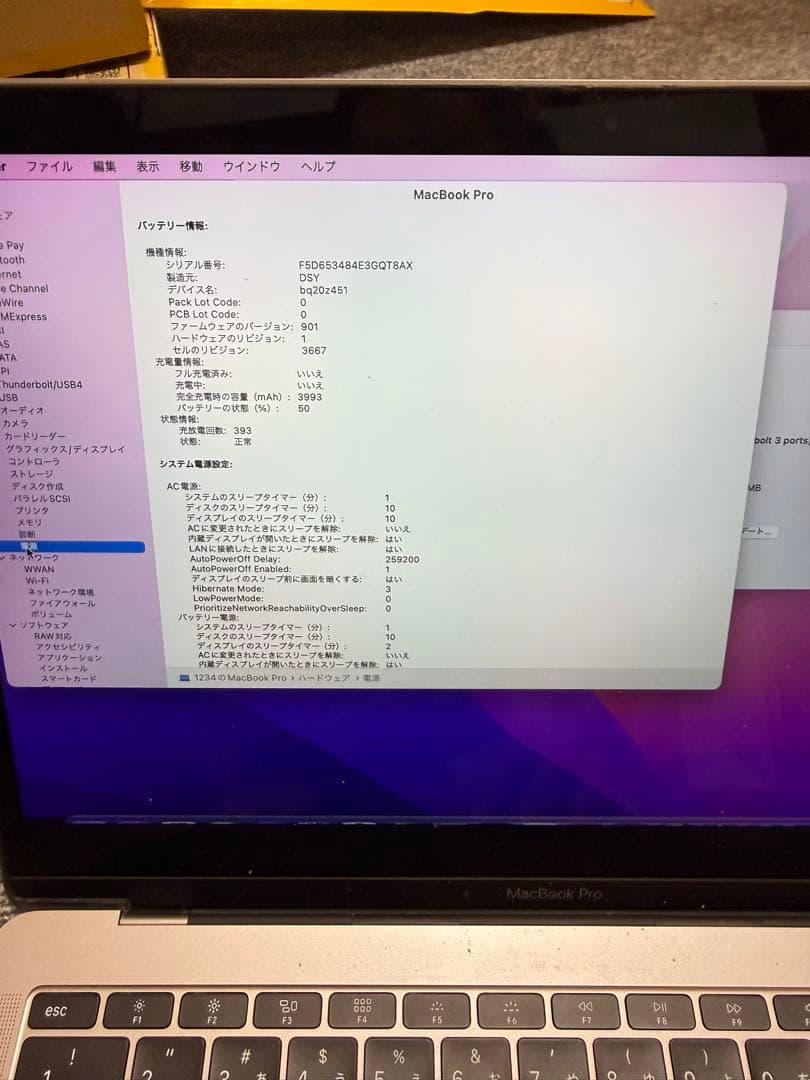Click the firmware version value 901
This screenshot has width=810, height=1080.
click(310, 326)
